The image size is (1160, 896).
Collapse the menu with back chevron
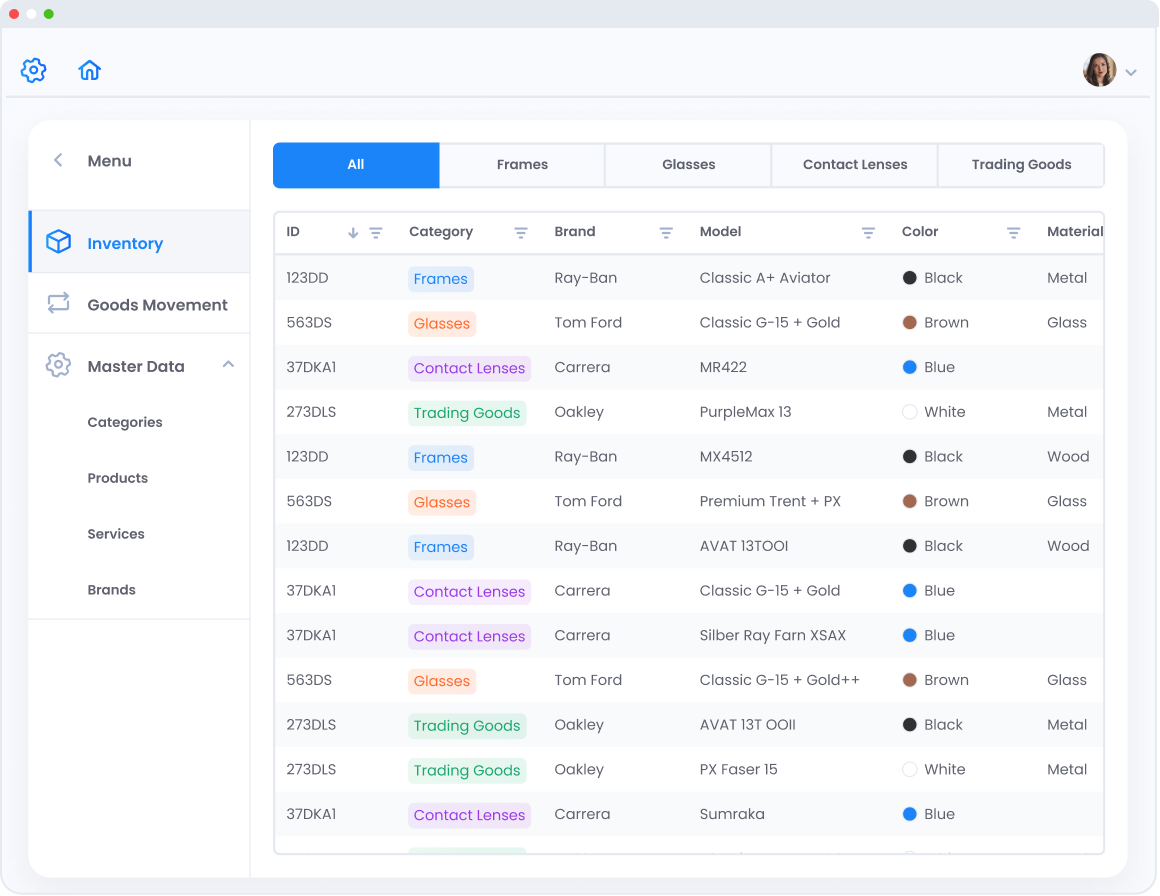[58, 160]
